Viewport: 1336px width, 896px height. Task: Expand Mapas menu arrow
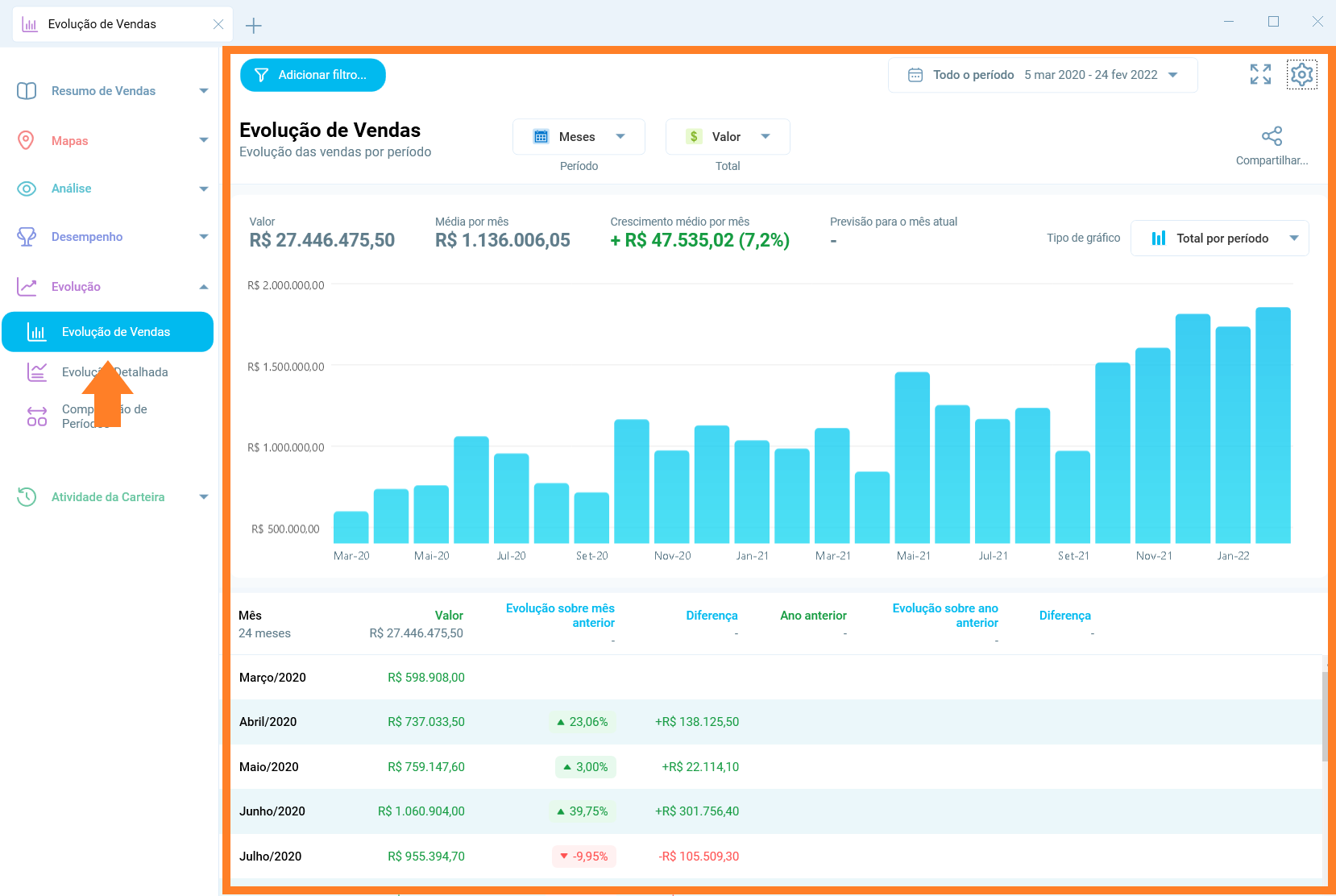[204, 140]
